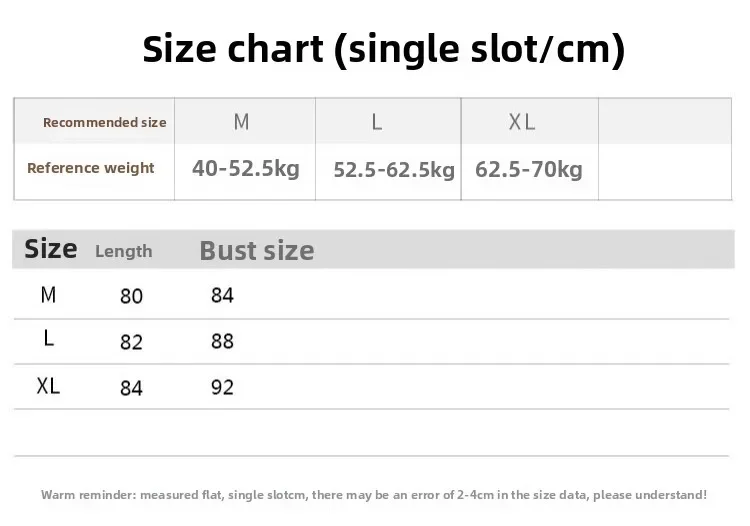
Task: Select the XL row label in measurements table
Action: coord(48,385)
